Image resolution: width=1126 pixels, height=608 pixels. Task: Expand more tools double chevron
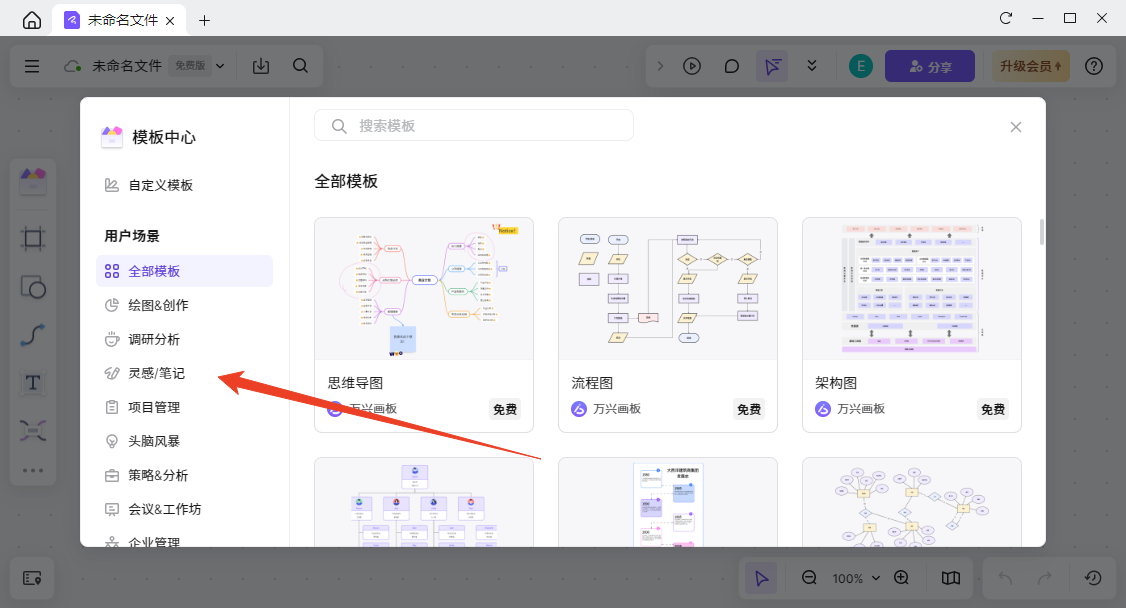click(x=812, y=66)
